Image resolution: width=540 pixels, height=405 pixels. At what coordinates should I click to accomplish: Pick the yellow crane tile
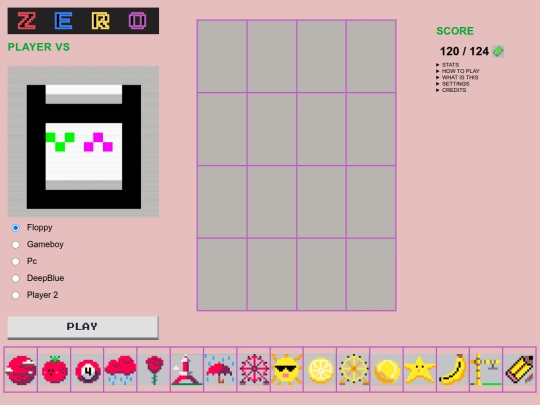tap(486, 370)
